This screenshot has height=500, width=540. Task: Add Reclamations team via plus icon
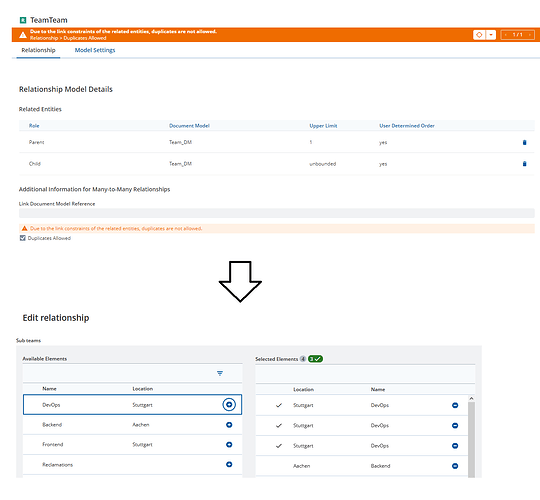(x=229, y=465)
